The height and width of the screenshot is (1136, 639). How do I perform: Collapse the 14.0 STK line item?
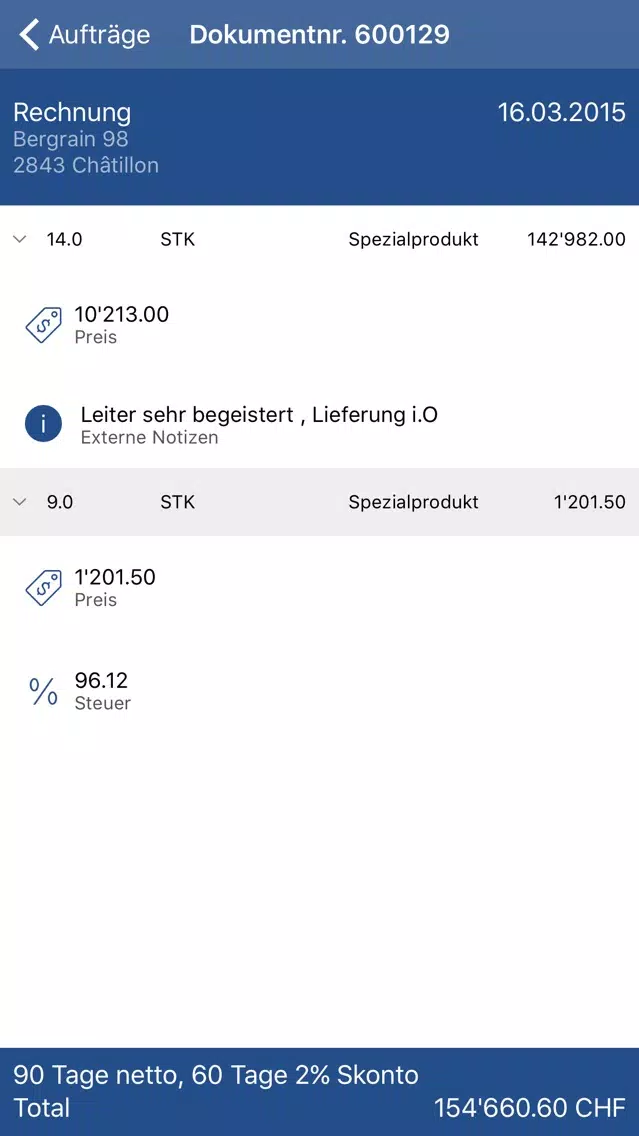pos(20,240)
